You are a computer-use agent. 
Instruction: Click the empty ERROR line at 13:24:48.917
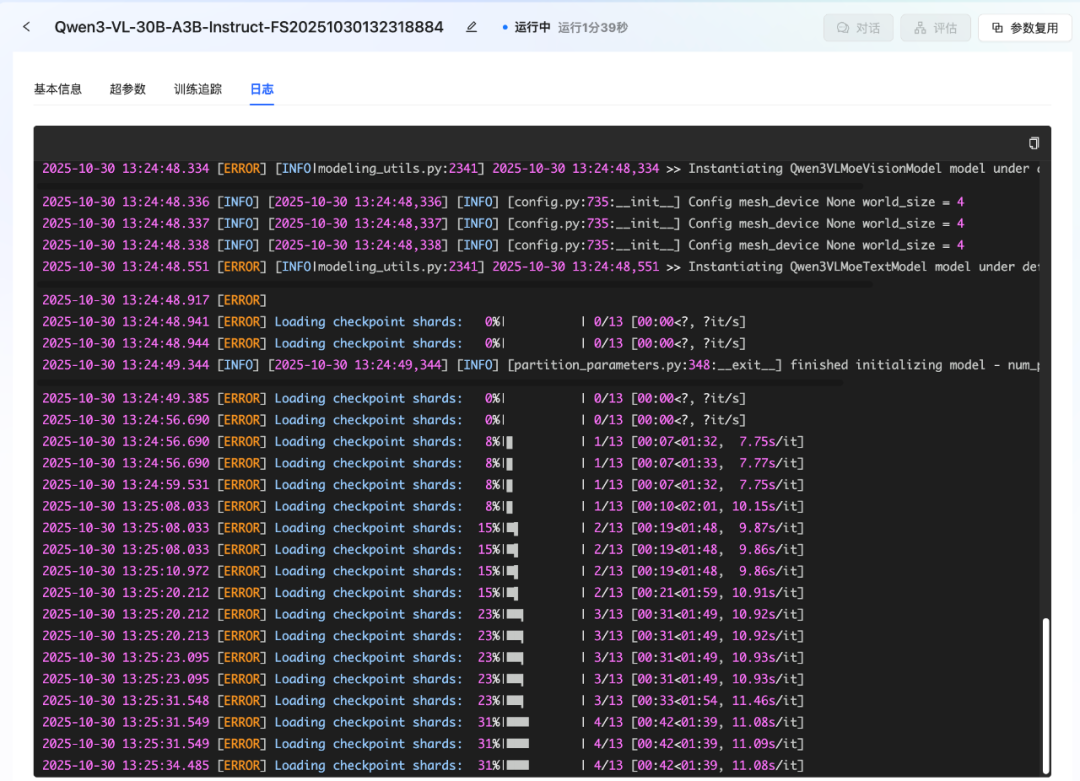154,300
